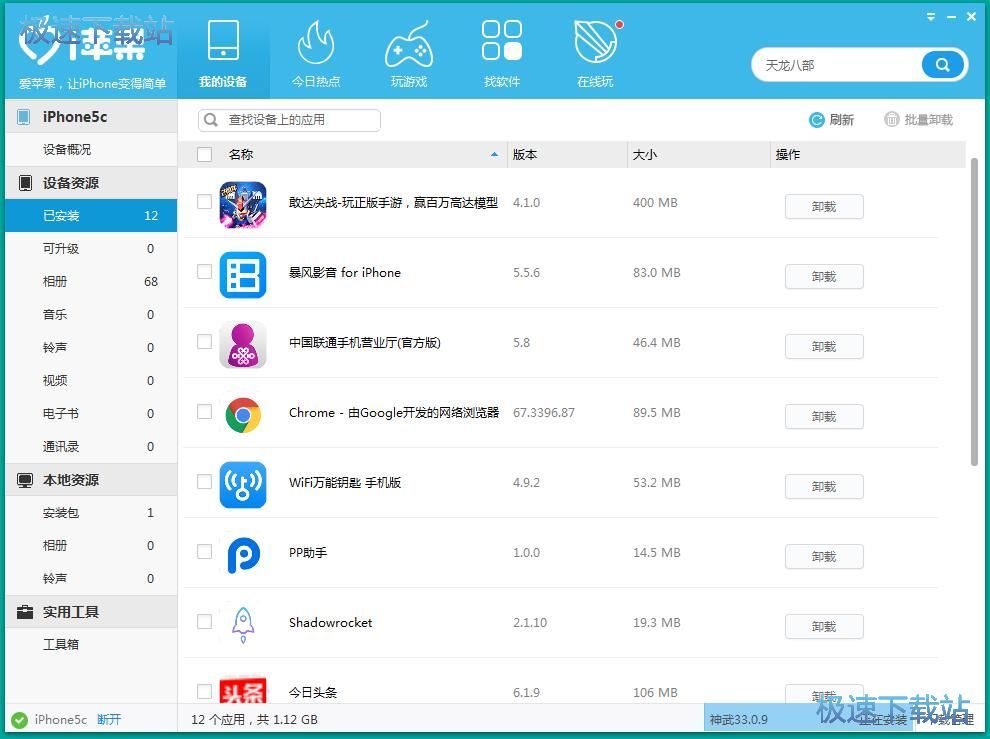Sort apps by 版本 column

(x=567, y=154)
